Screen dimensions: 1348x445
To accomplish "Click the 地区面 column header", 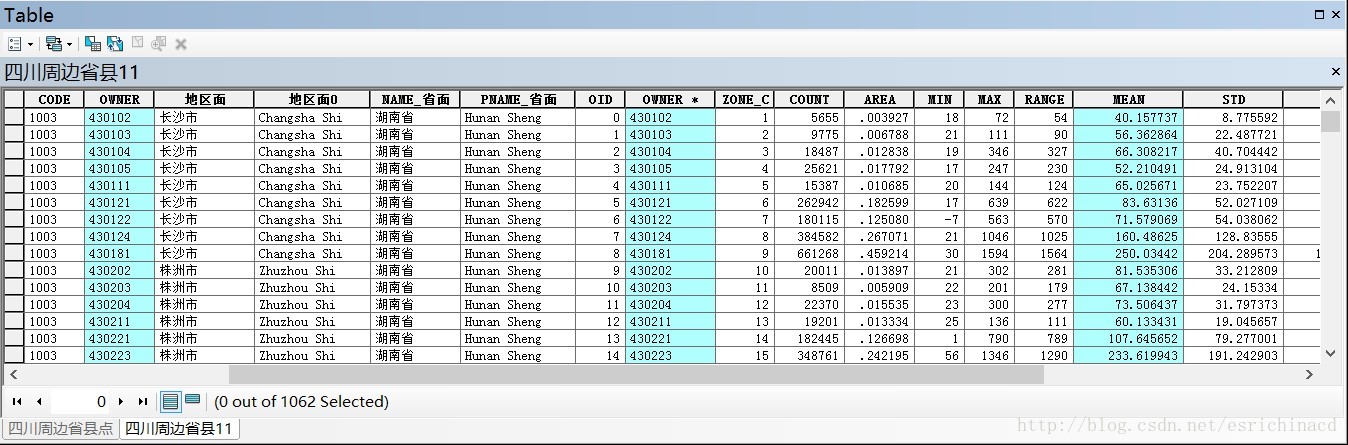I will 204,100.
